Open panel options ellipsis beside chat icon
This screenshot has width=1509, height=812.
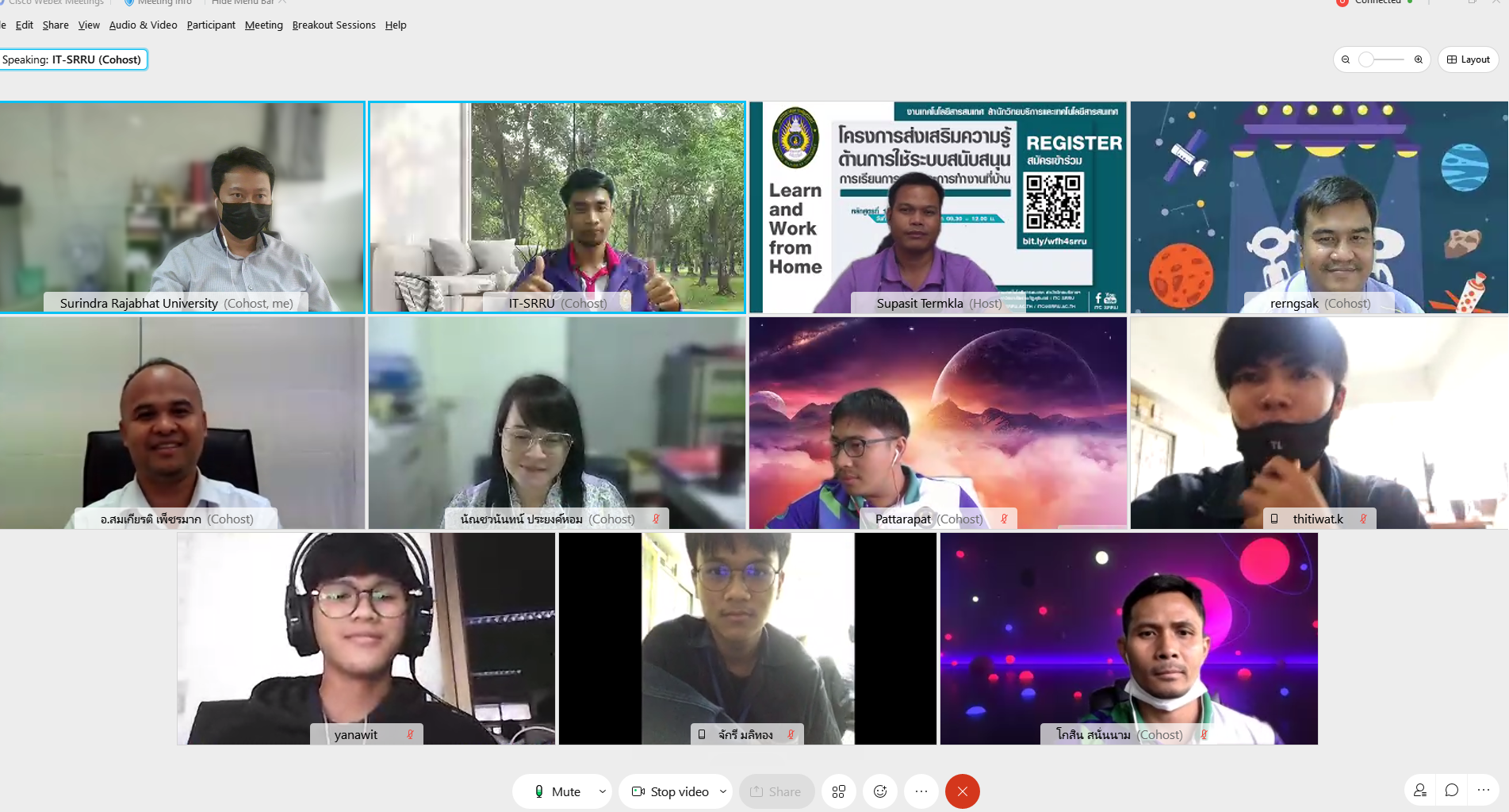tap(1484, 790)
